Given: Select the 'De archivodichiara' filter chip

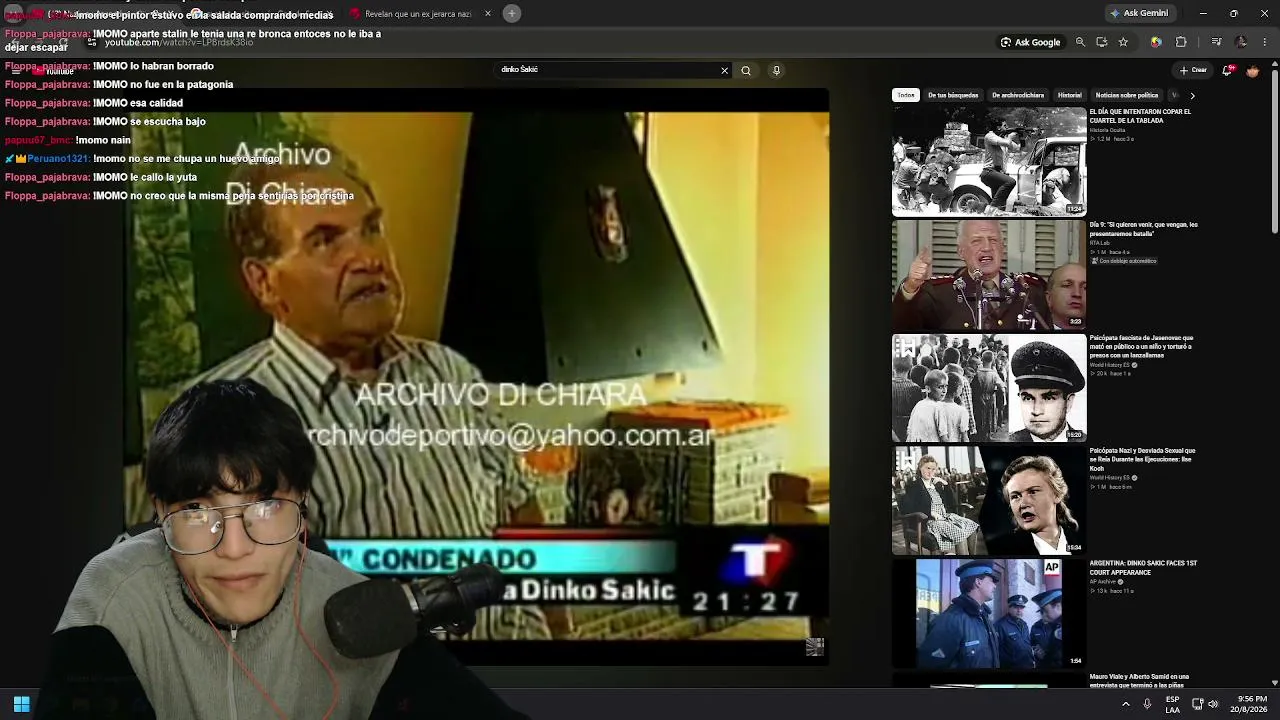Looking at the screenshot, I should 1018,95.
